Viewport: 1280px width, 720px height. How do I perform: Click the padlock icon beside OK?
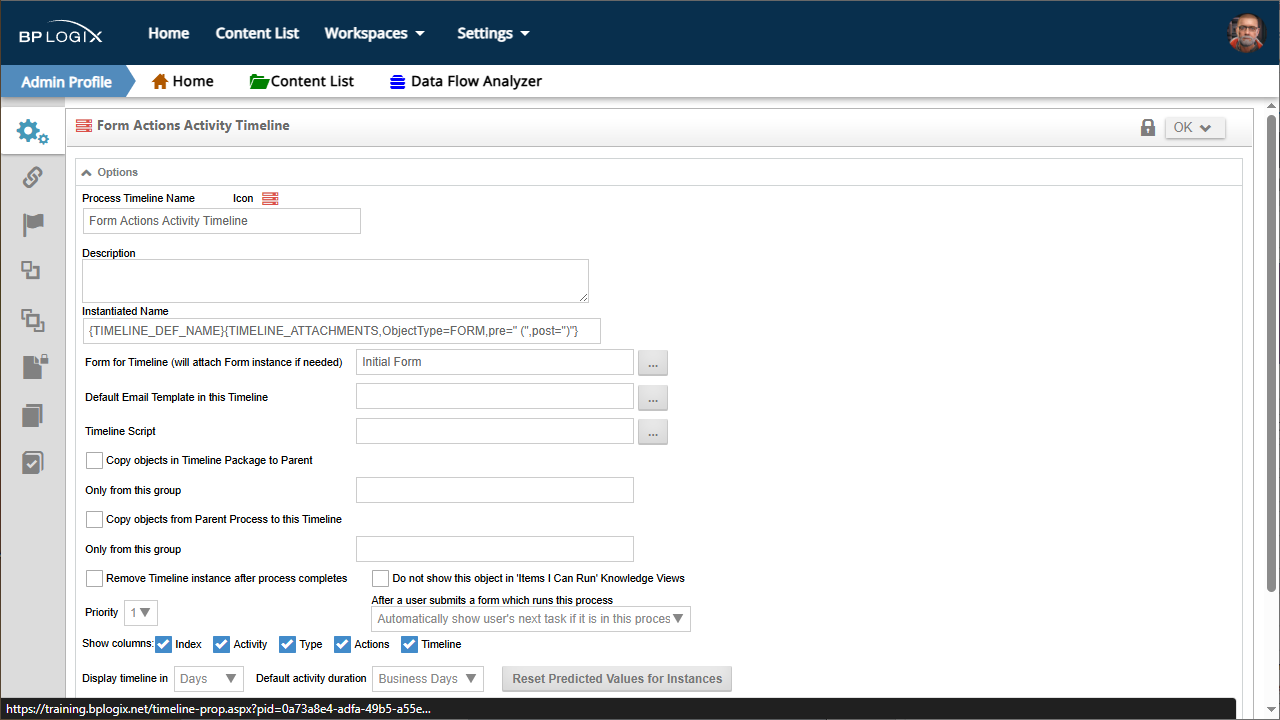pyautogui.click(x=1148, y=128)
